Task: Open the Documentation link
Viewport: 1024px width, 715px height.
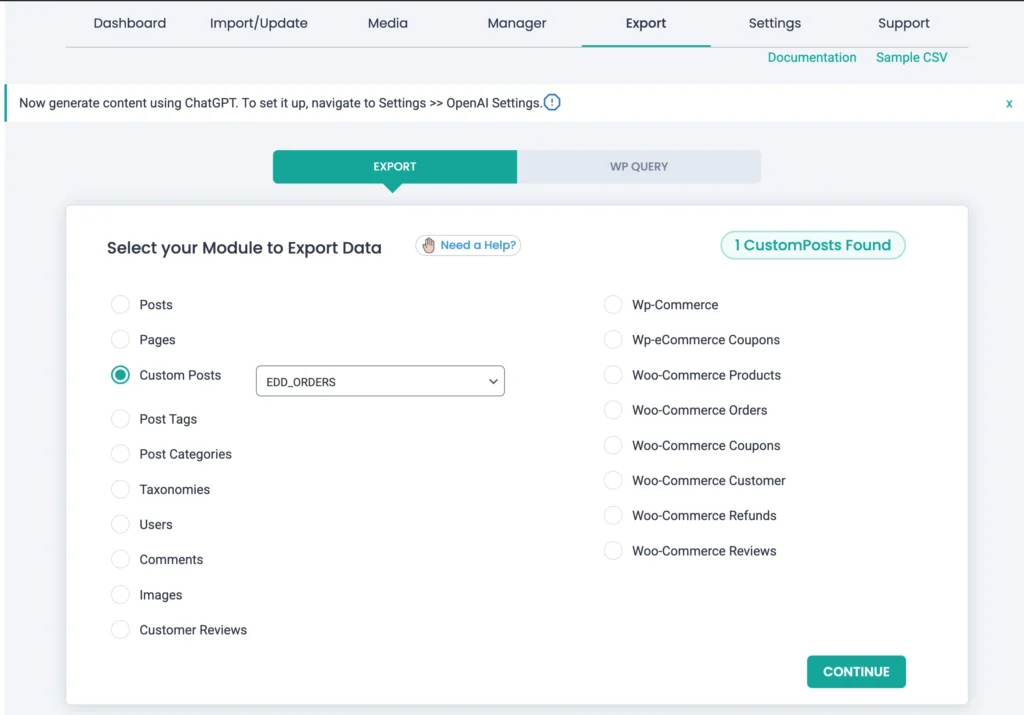Action: click(x=812, y=57)
